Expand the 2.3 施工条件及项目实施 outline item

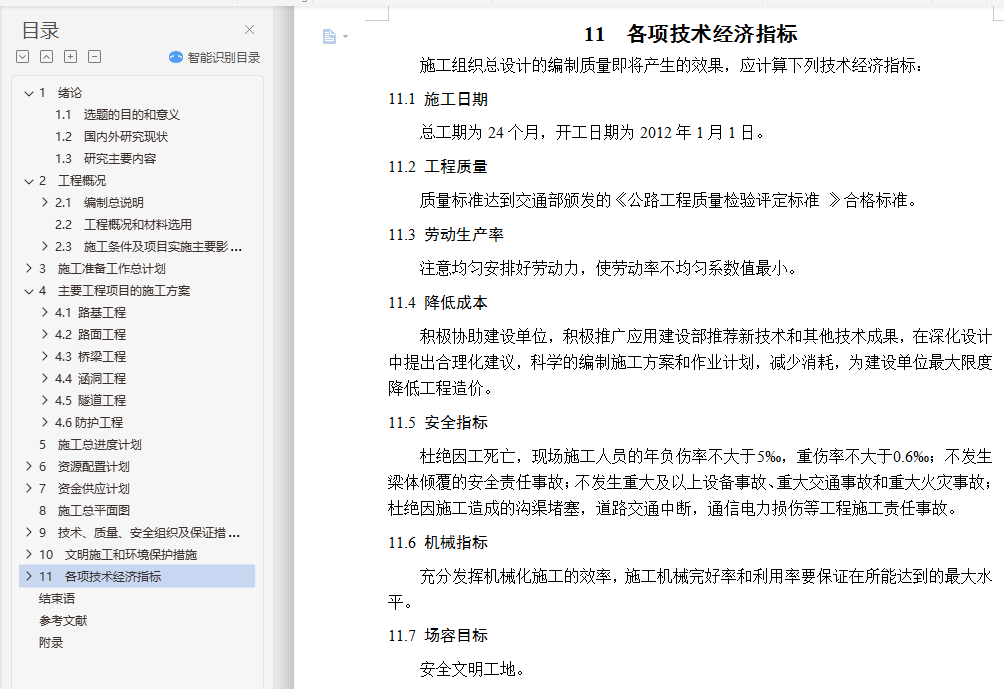coord(44,247)
